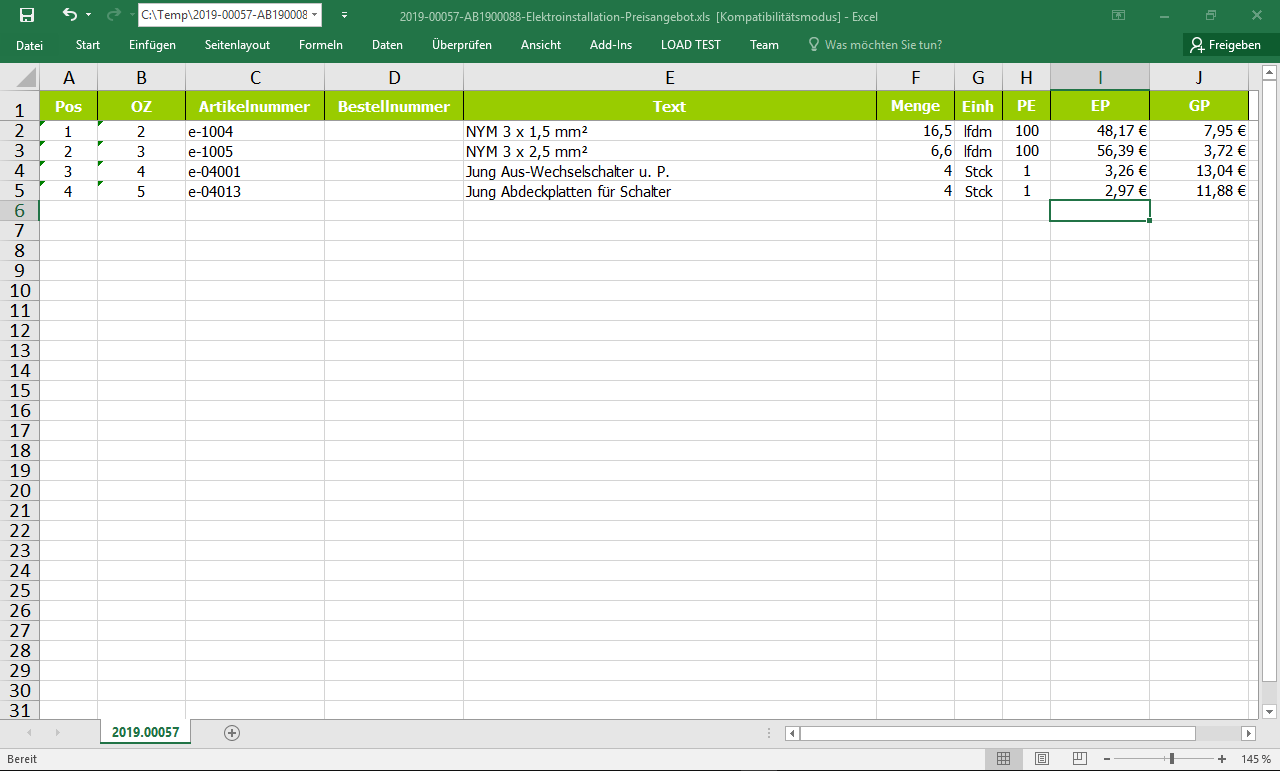Open the Seitenlayout ribbon tab
The height and width of the screenshot is (771, 1280).
coord(237,45)
